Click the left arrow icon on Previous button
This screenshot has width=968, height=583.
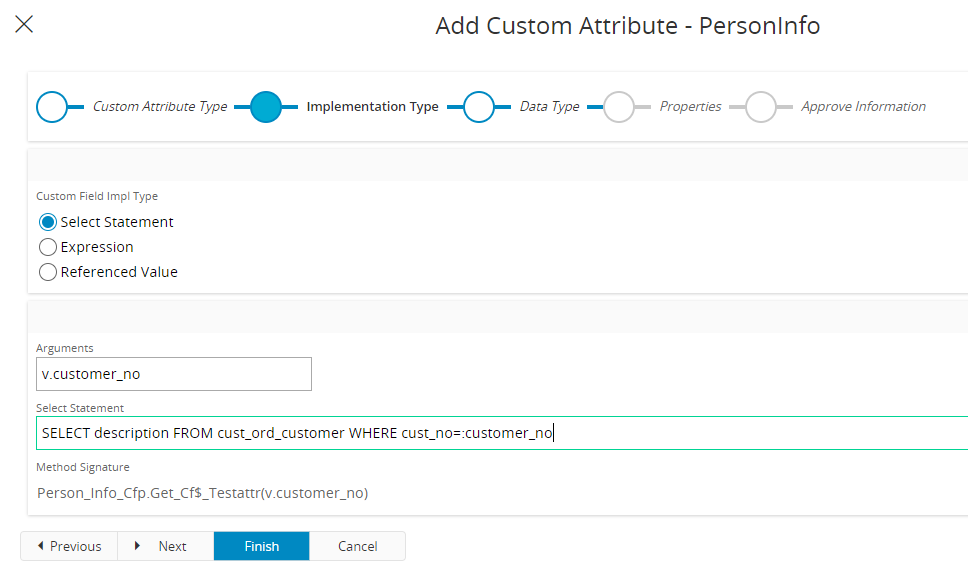click(x=41, y=546)
